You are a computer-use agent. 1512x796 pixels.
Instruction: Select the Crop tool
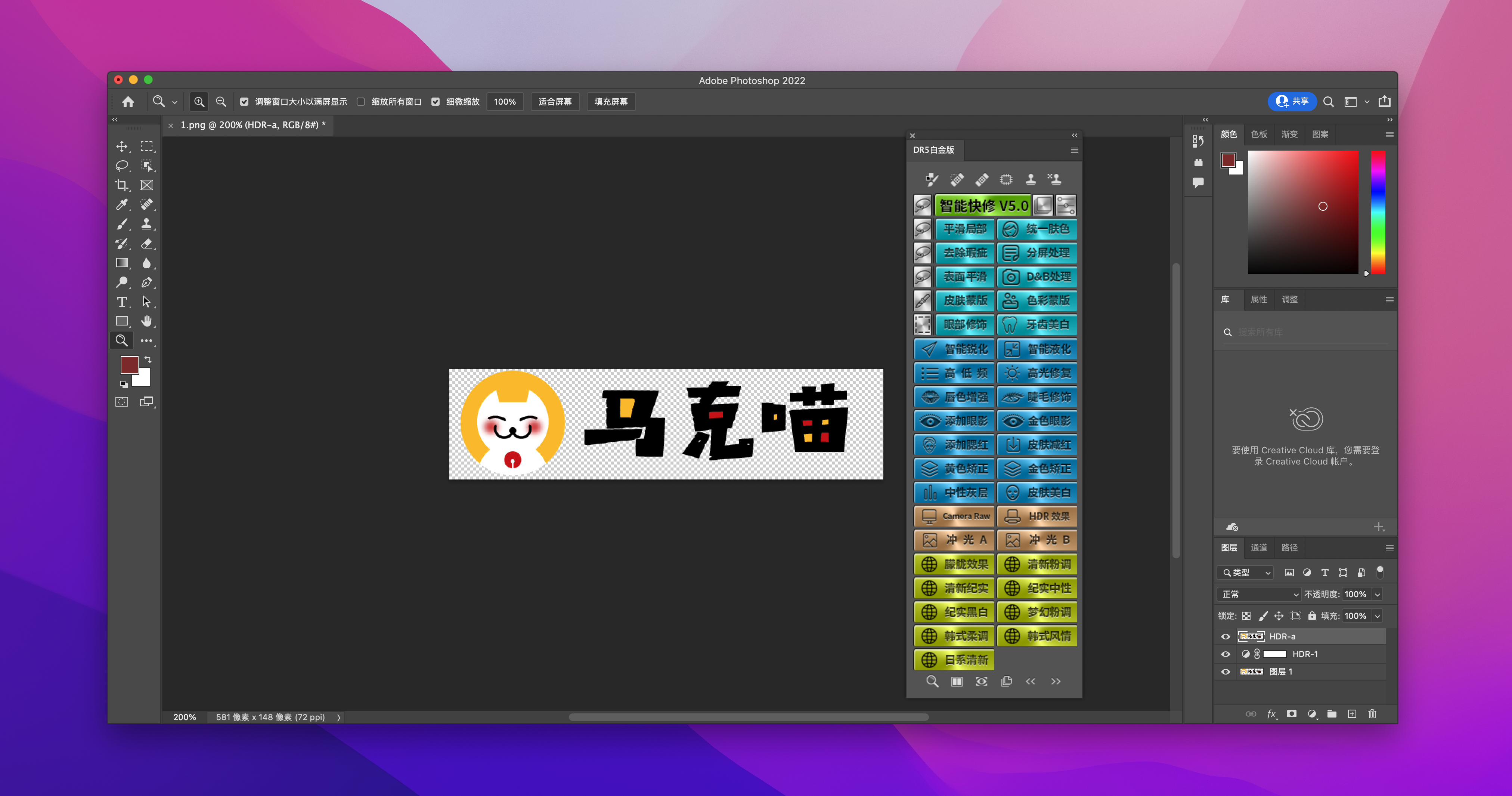coord(121,185)
